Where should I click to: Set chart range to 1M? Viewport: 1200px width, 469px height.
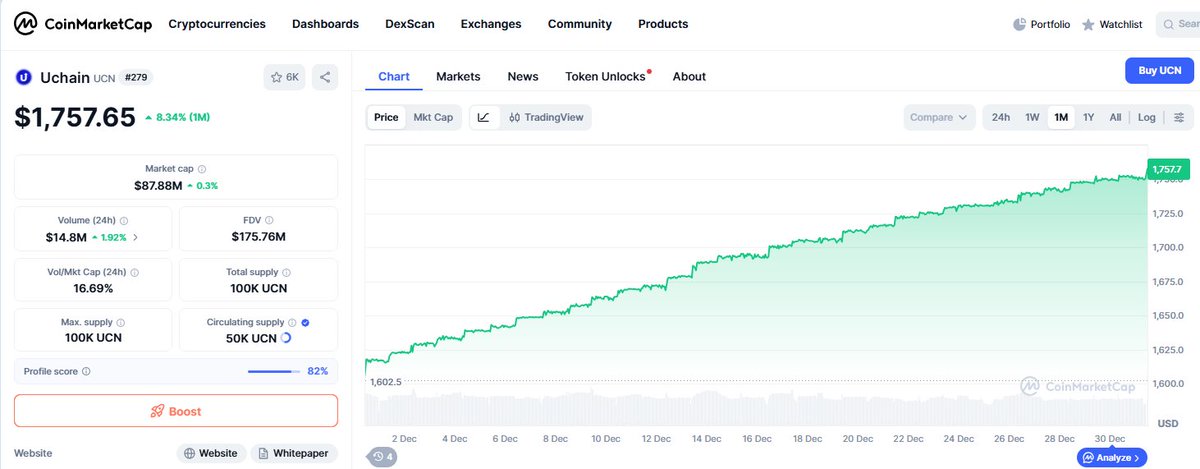(1061, 117)
